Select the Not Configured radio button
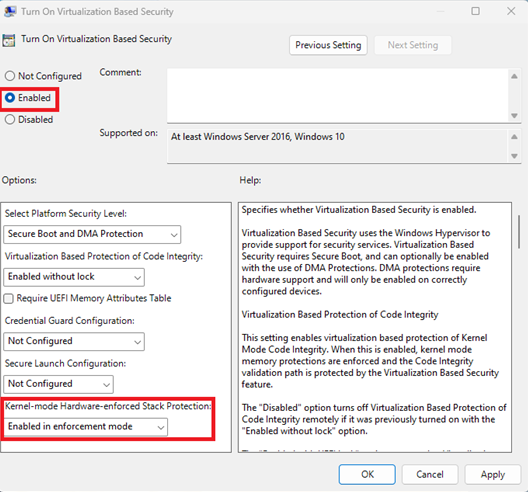Image resolution: width=528 pixels, height=492 pixels. point(10,76)
